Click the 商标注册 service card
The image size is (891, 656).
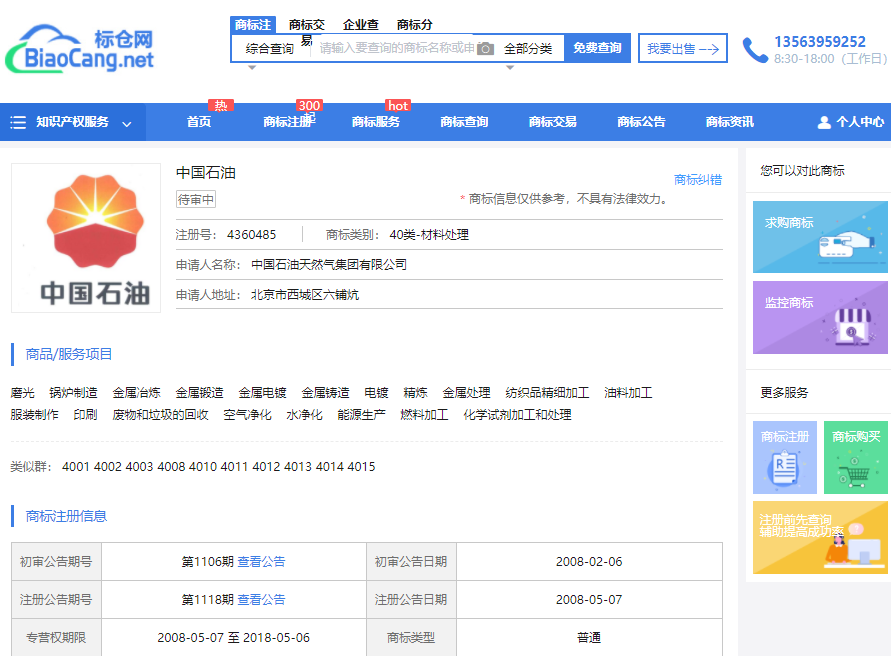point(785,457)
